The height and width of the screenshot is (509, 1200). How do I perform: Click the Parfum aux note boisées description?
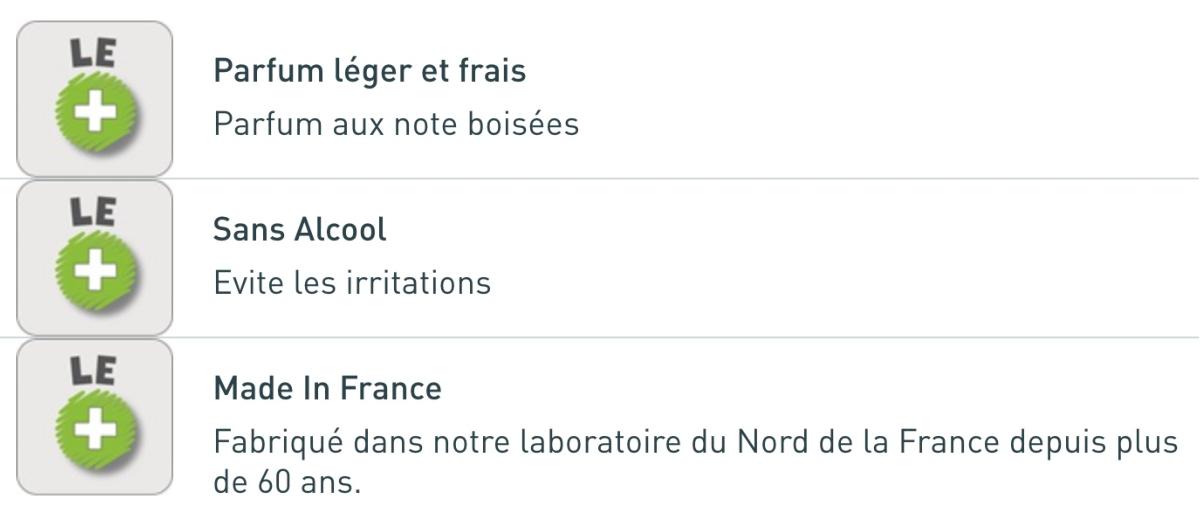tap(396, 125)
